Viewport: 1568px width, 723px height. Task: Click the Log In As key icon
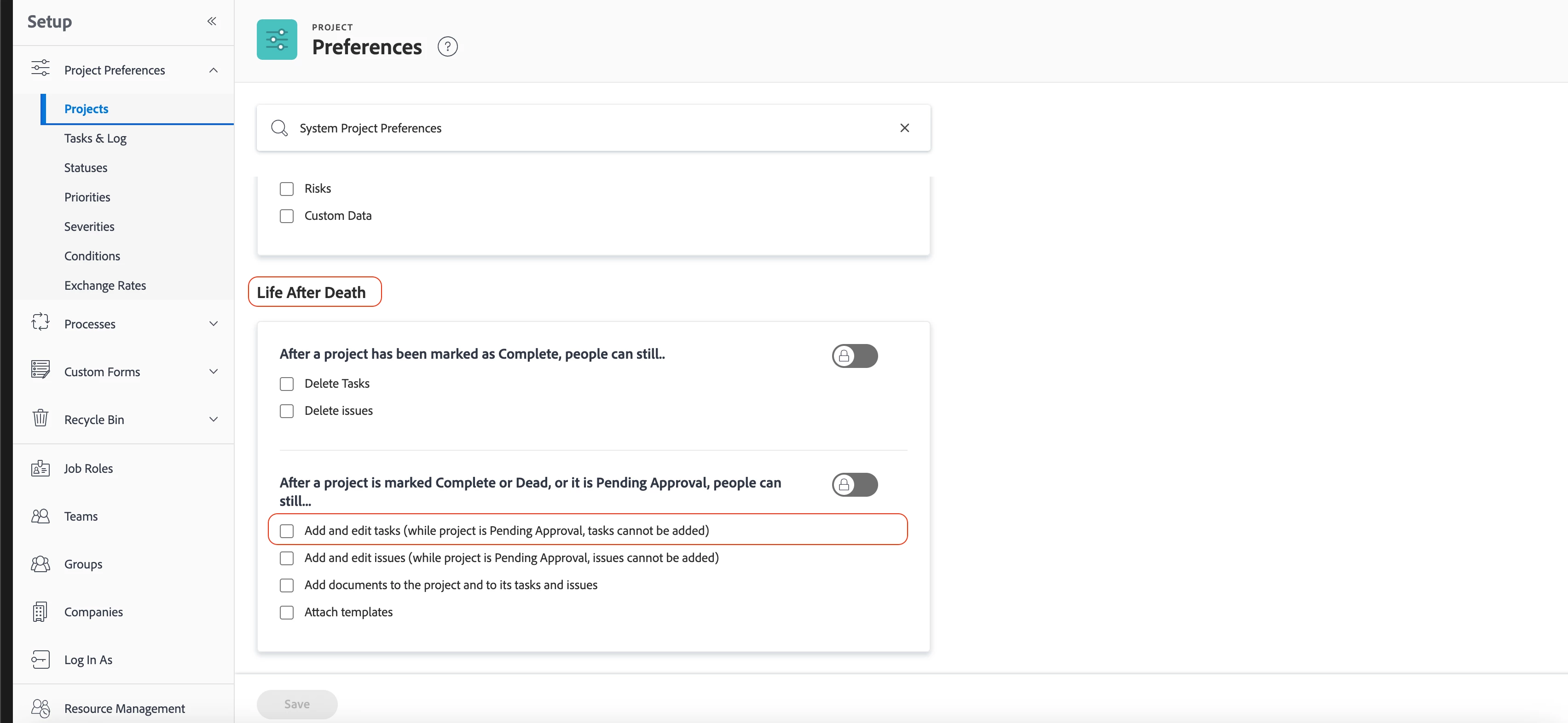[40, 660]
